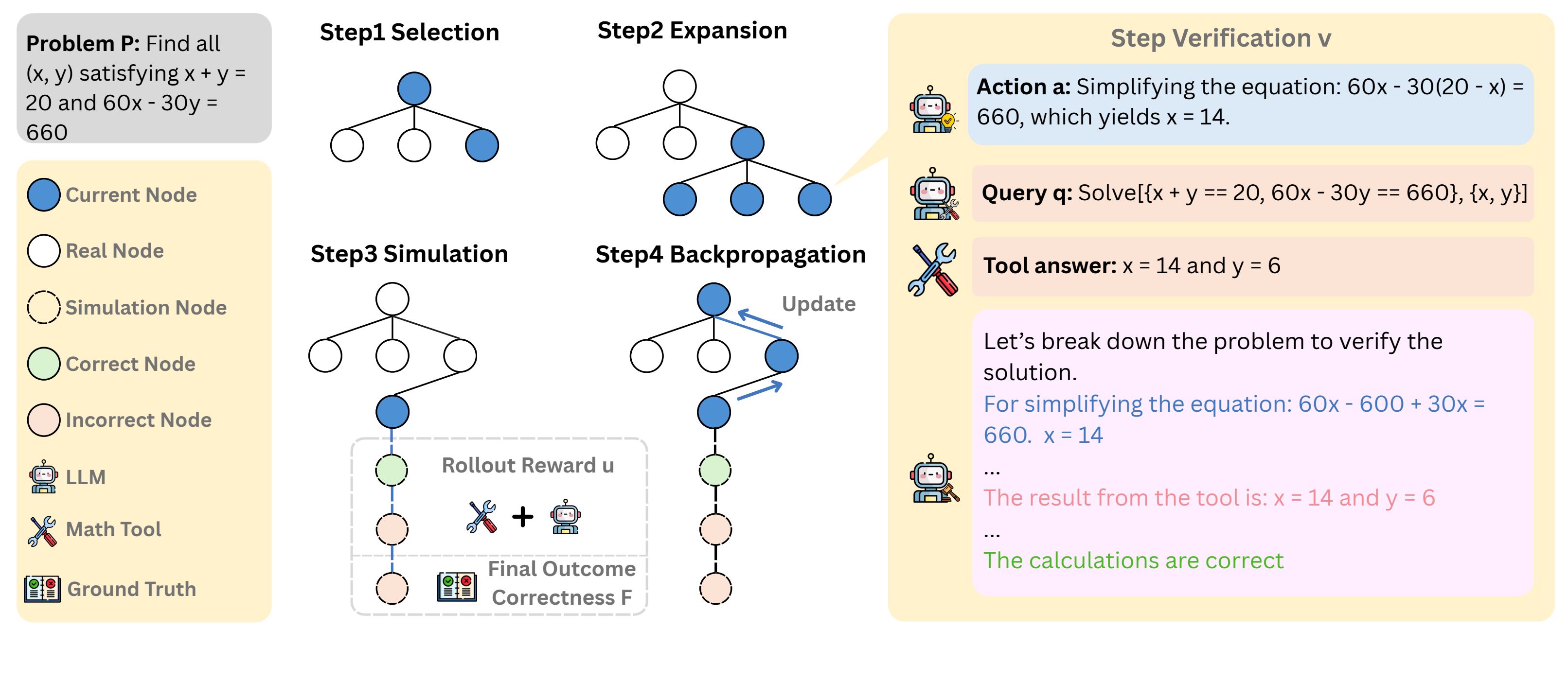Click the blue Current Node legend circle
The image size is (1568, 700).
pyautogui.click(x=44, y=194)
